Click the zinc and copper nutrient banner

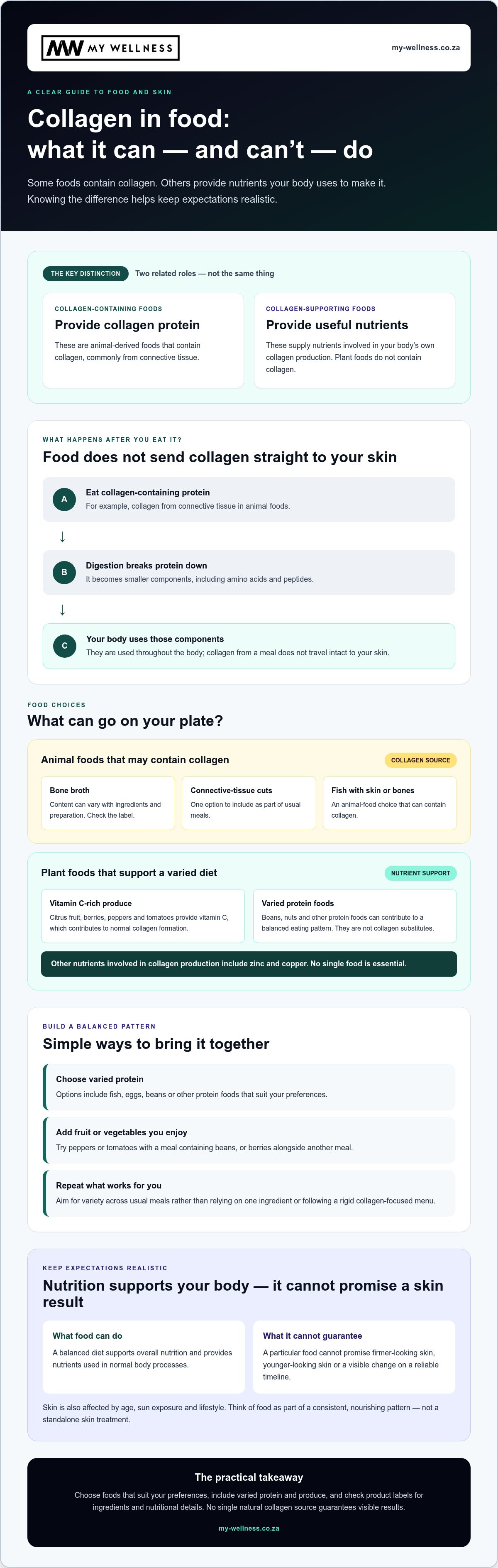[x=249, y=963]
